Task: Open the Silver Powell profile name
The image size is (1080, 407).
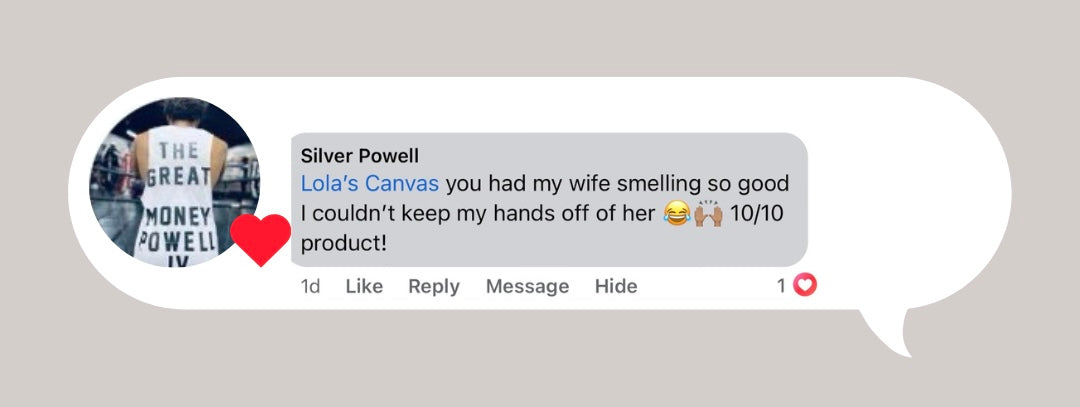Action: (x=359, y=156)
